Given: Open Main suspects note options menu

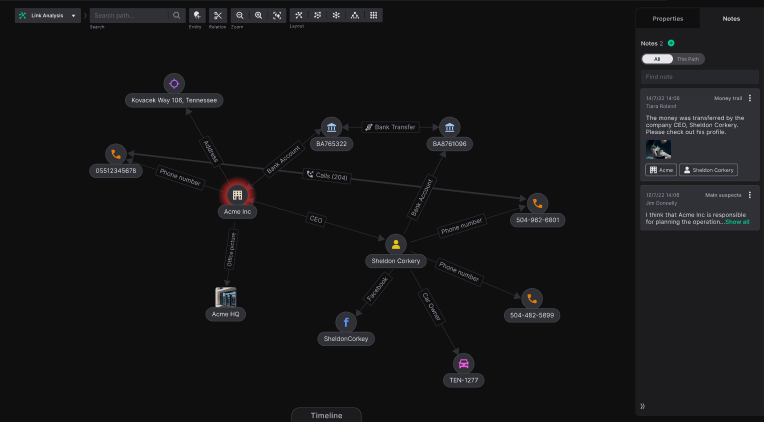Looking at the screenshot, I should (x=750, y=195).
